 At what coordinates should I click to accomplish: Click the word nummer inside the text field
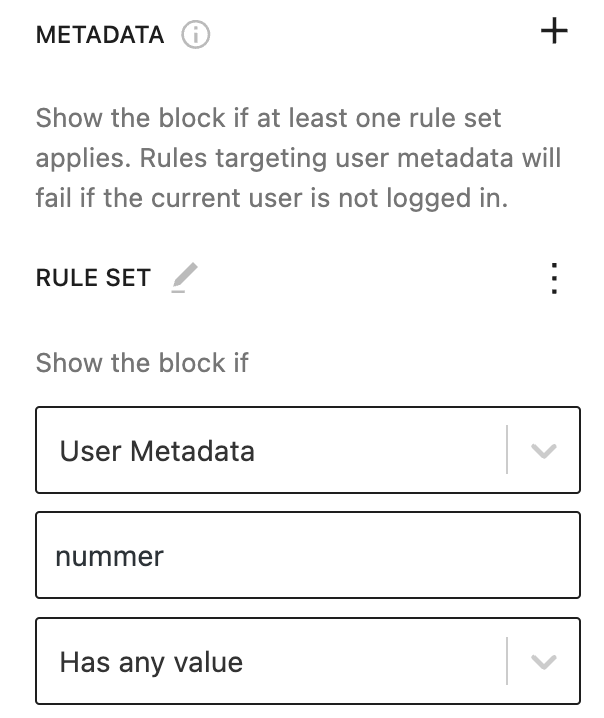pyautogui.click(x=109, y=557)
